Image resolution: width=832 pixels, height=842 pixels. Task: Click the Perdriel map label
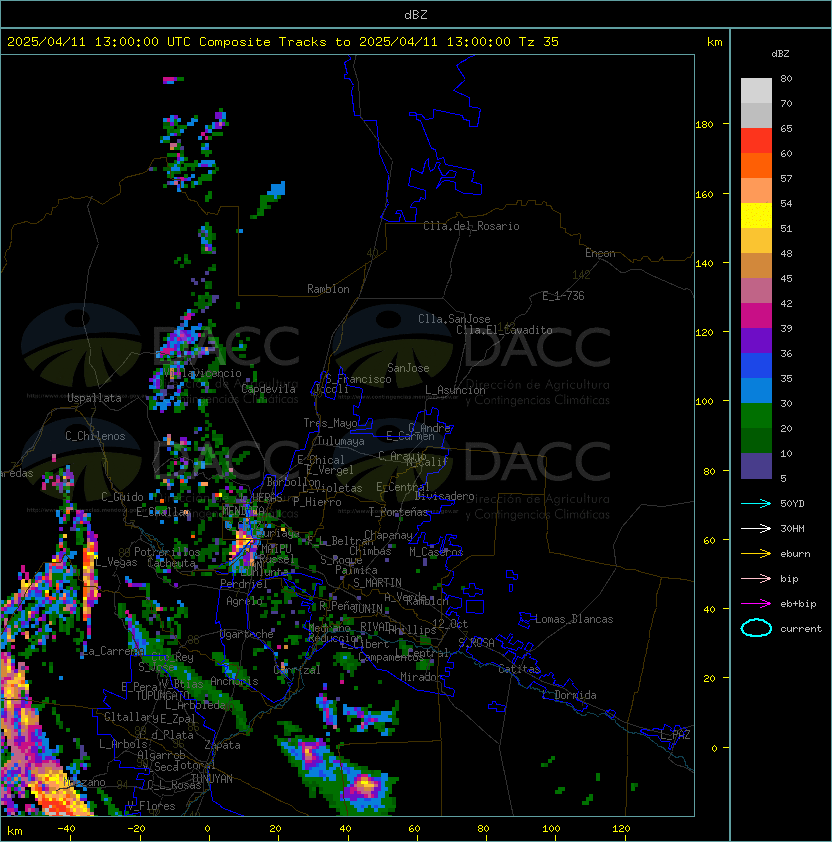coord(243,584)
